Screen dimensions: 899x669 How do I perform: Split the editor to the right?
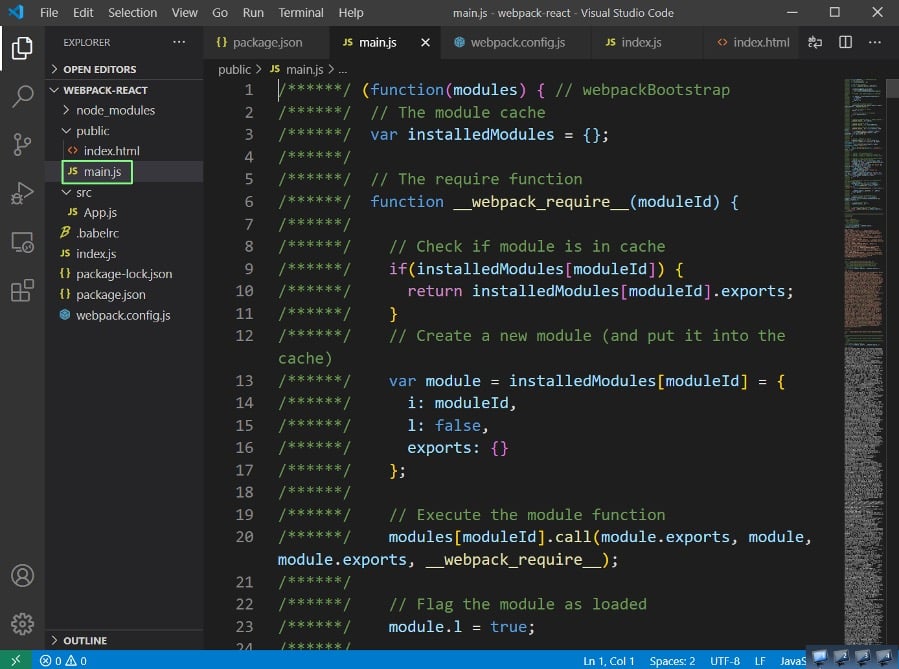[845, 42]
